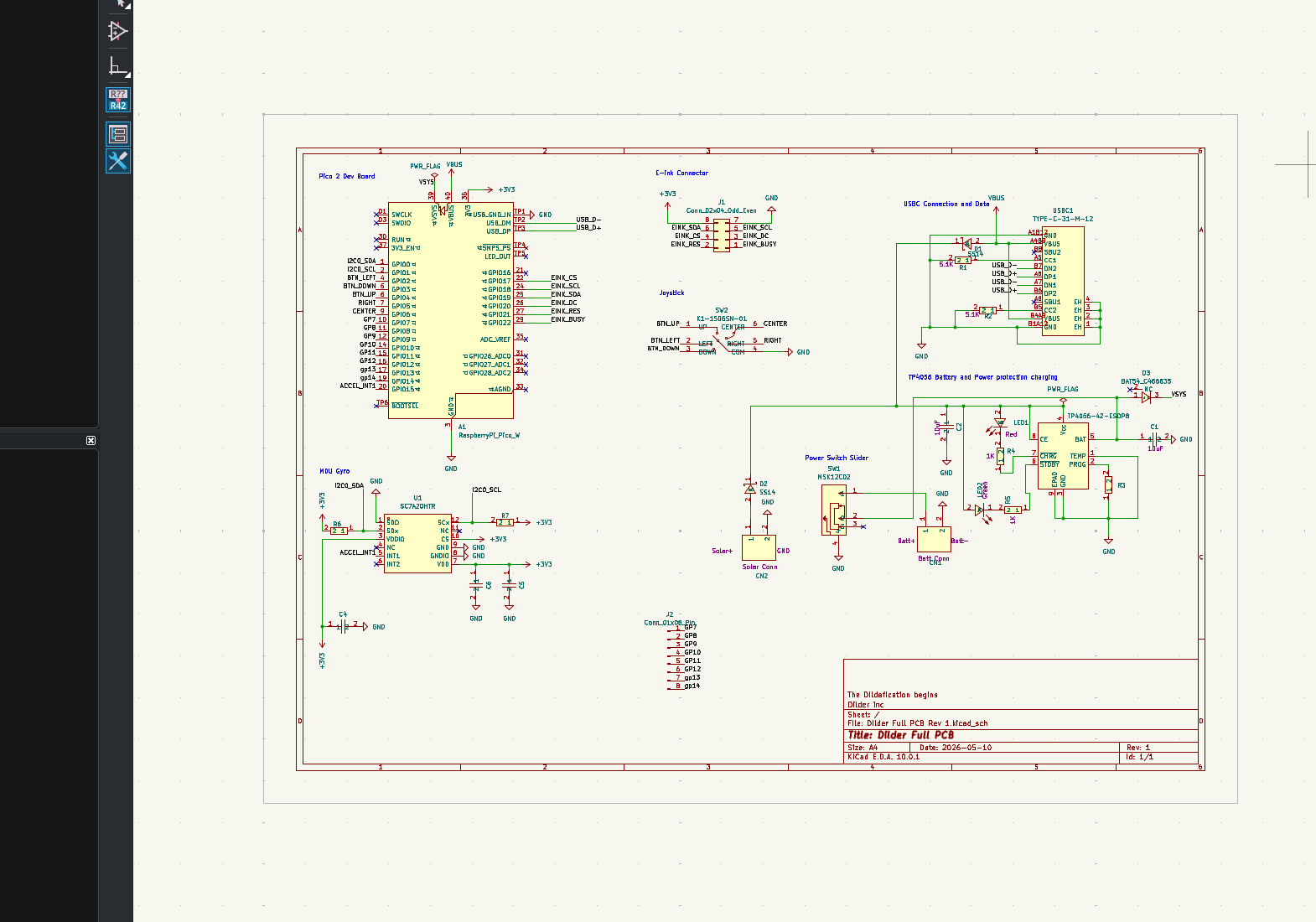Click the BAT54_C466835 diode value text
Screen dimensions: 1316x922
click(1146, 381)
